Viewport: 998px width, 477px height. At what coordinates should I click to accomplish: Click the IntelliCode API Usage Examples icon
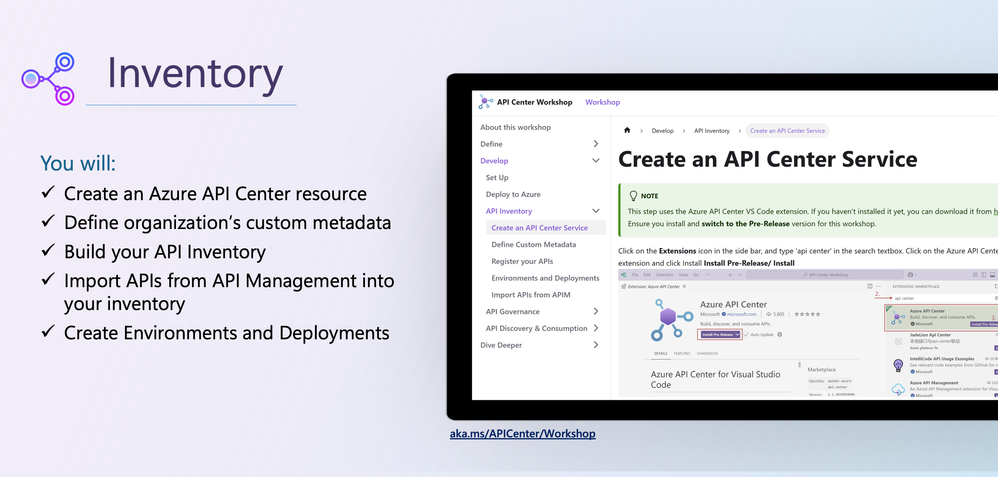point(898,365)
